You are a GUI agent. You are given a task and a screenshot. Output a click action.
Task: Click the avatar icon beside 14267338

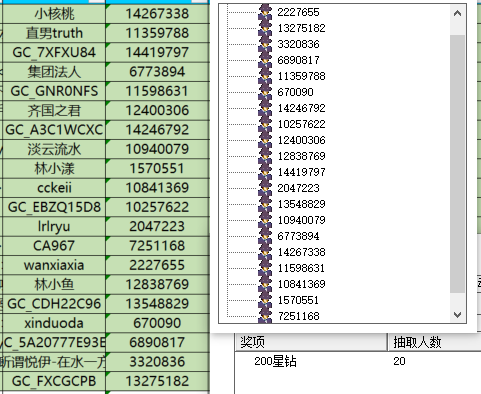tap(265, 252)
